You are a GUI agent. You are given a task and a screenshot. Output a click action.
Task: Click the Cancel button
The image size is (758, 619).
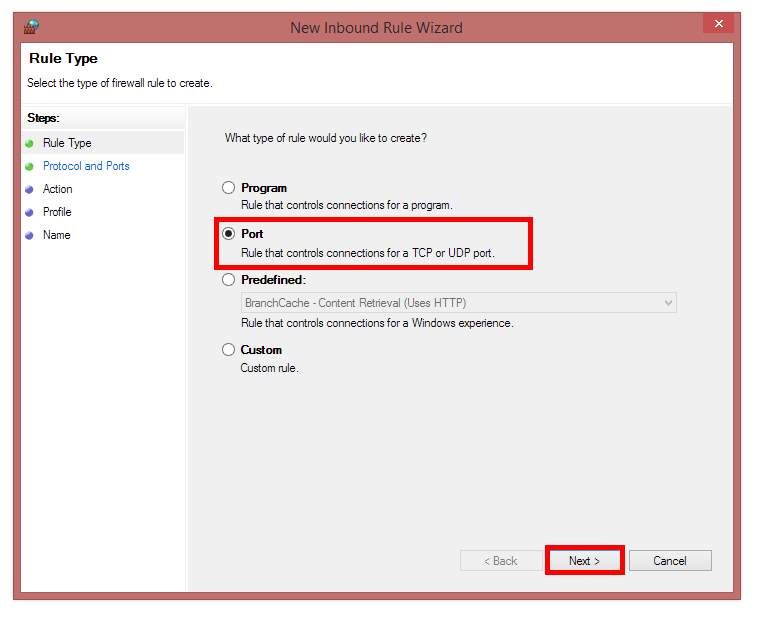click(x=670, y=560)
